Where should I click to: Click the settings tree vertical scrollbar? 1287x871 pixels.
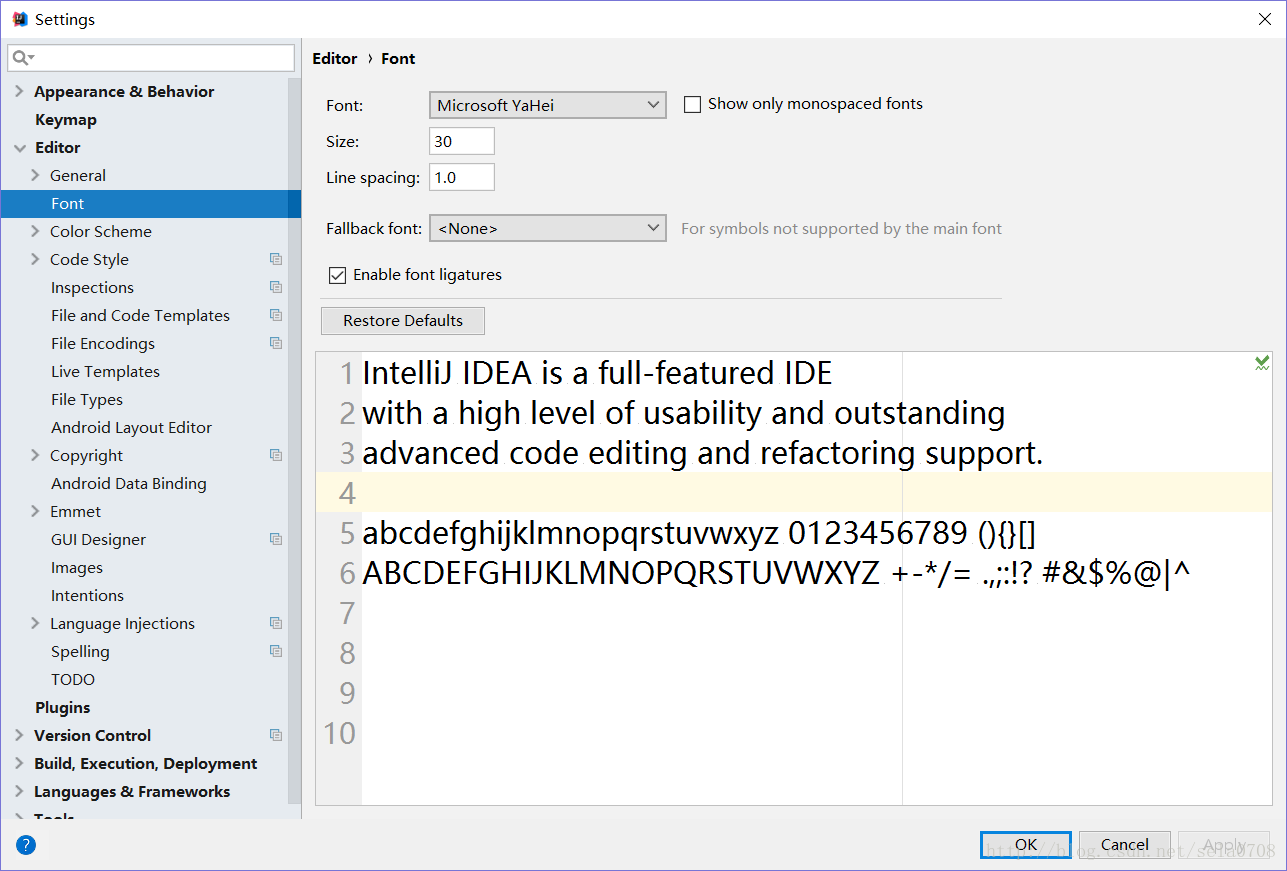tap(294, 440)
